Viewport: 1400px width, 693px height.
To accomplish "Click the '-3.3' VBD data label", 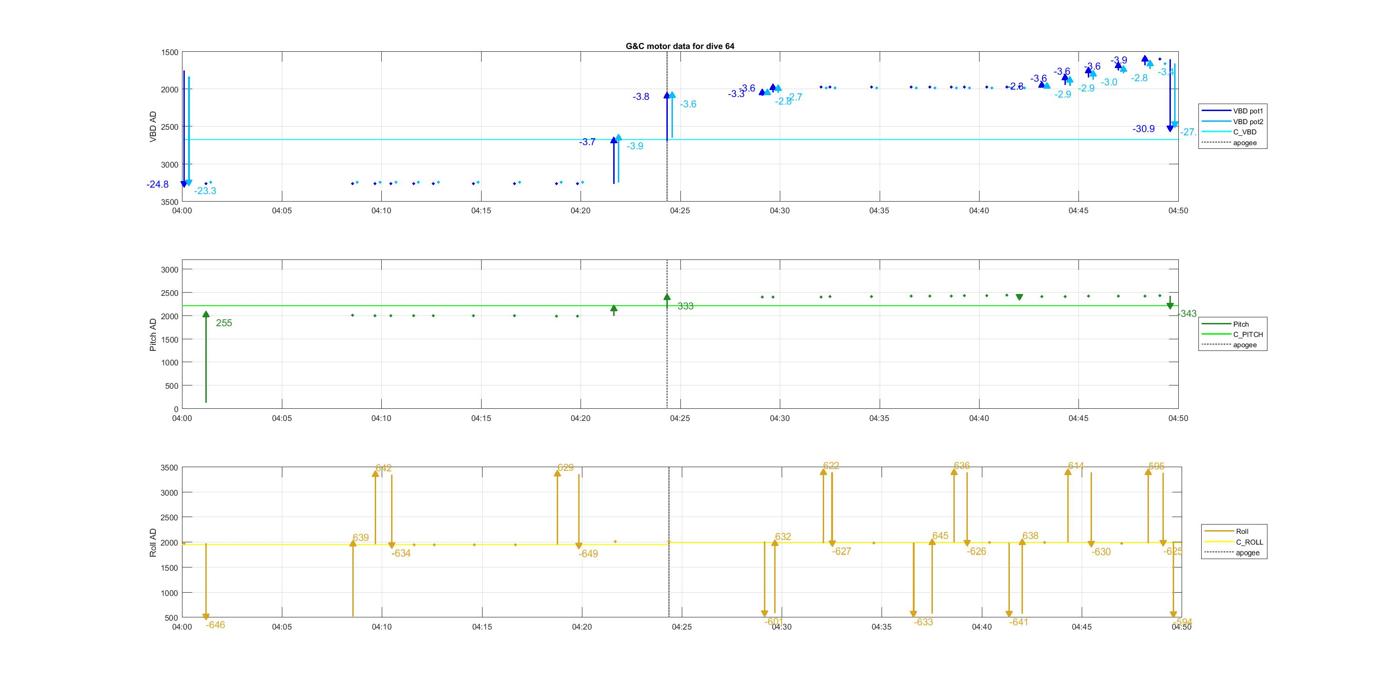I will click(x=736, y=94).
